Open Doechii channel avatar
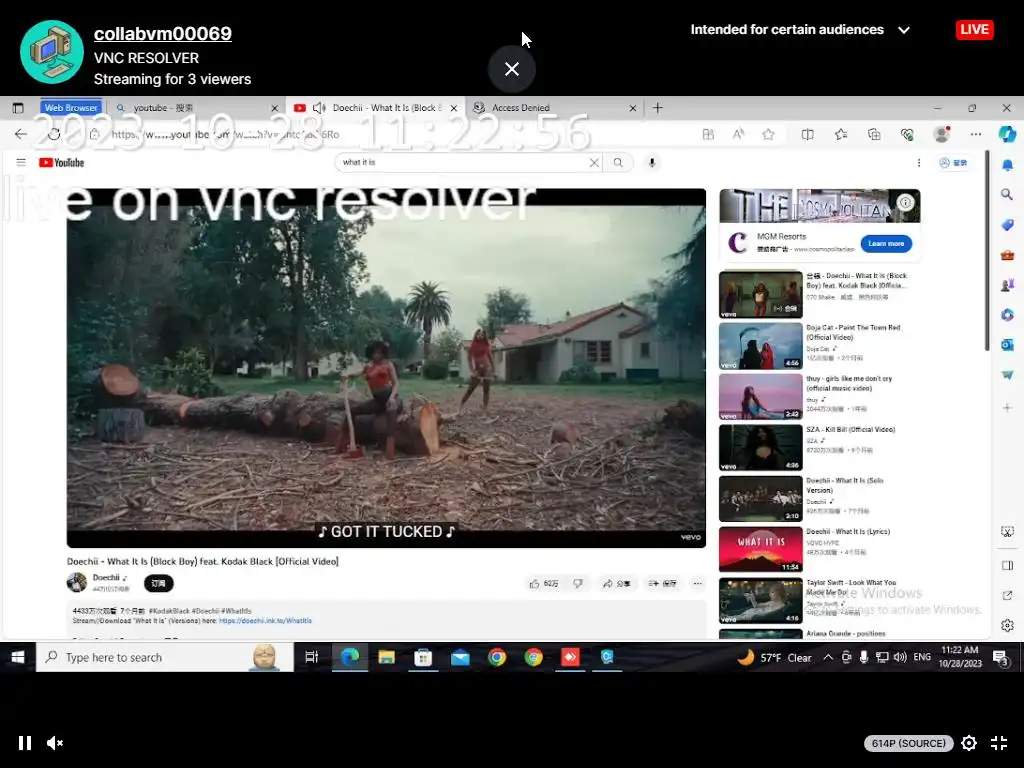Image resolution: width=1024 pixels, height=768 pixels. (x=77, y=582)
